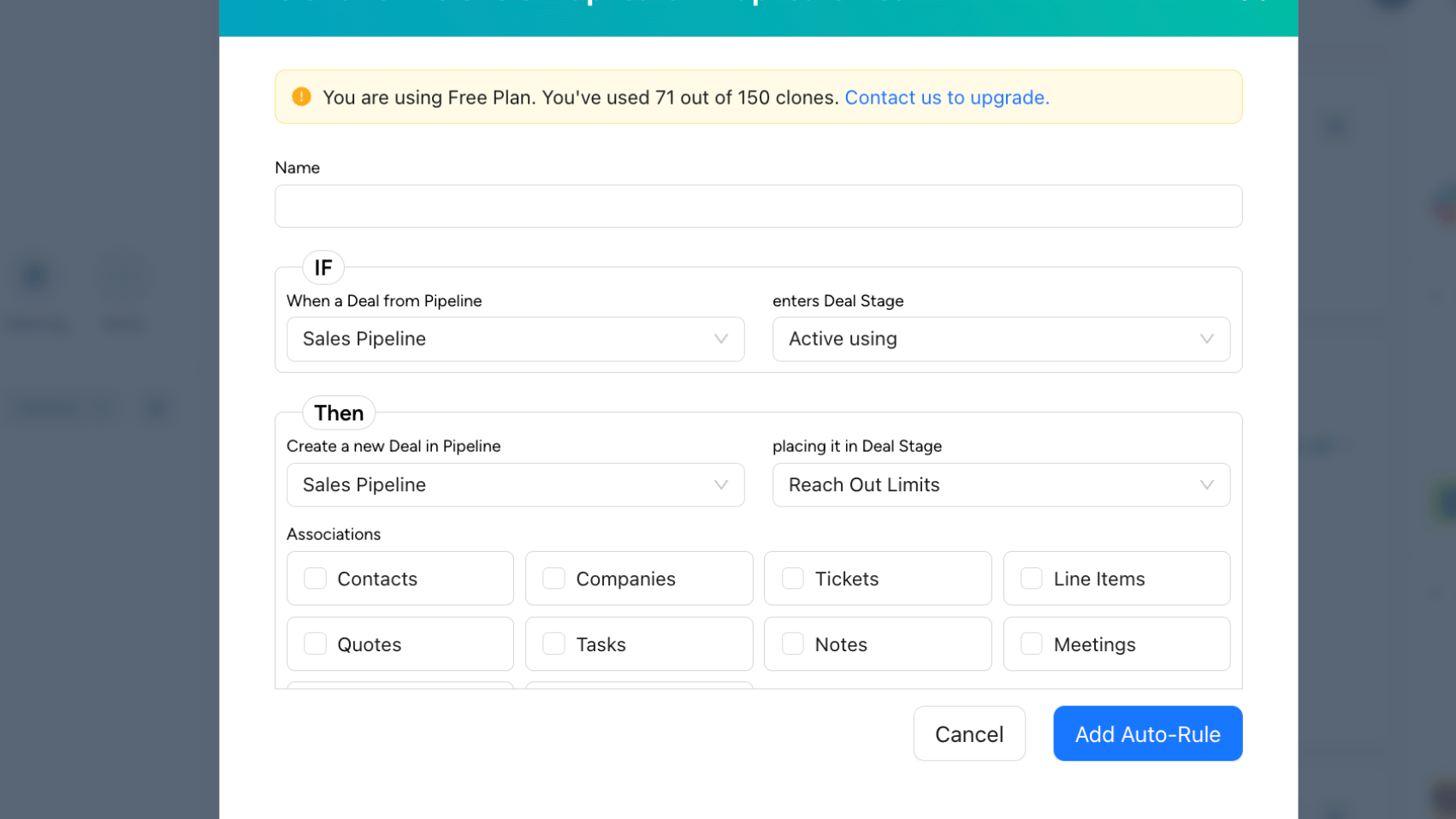The image size is (1456, 819).
Task: Enable the Quotes association
Action: [315, 644]
